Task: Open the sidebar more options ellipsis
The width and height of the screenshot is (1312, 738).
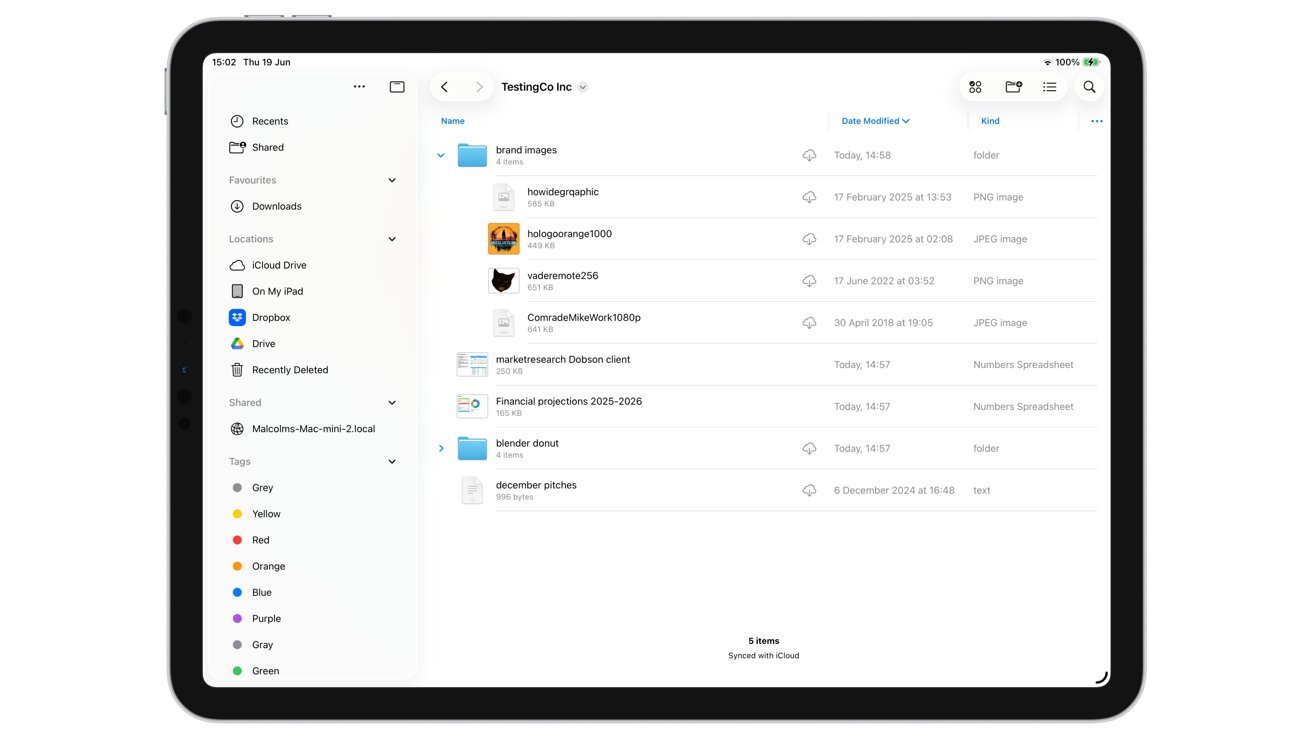Action: [359, 87]
